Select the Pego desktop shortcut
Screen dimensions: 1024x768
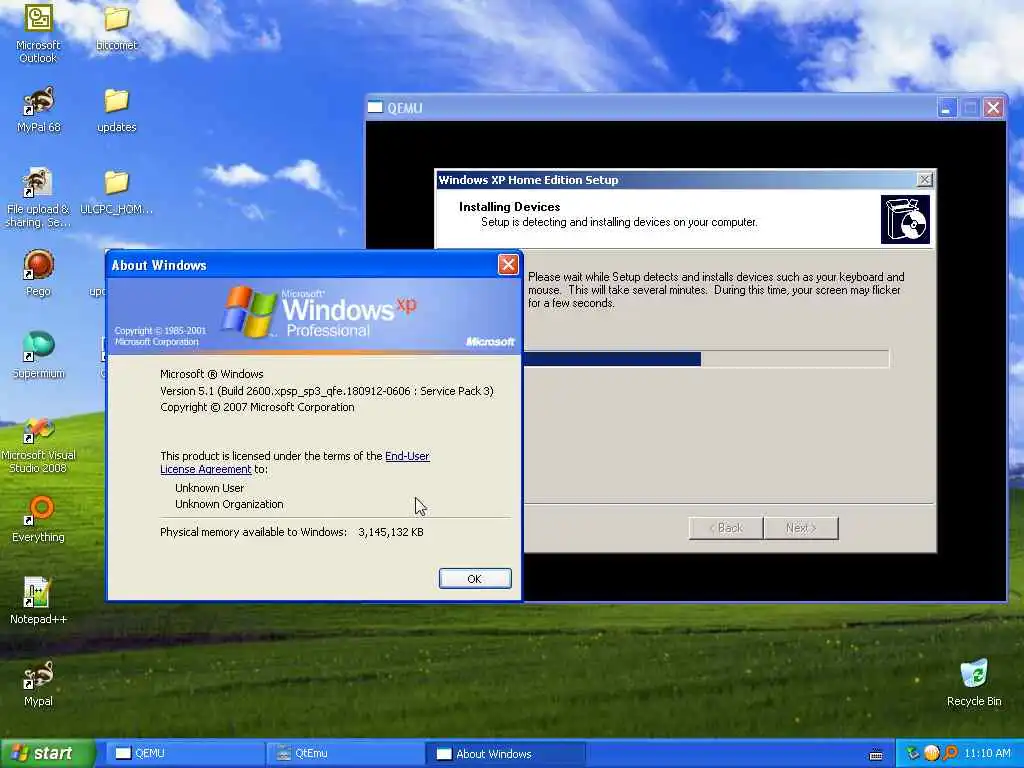pyautogui.click(x=38, y=273)
